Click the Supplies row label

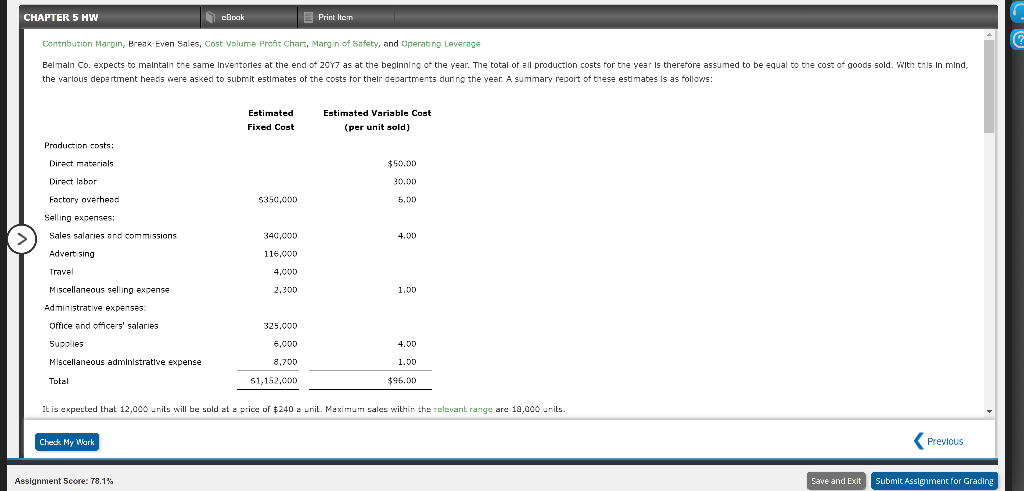67,343
